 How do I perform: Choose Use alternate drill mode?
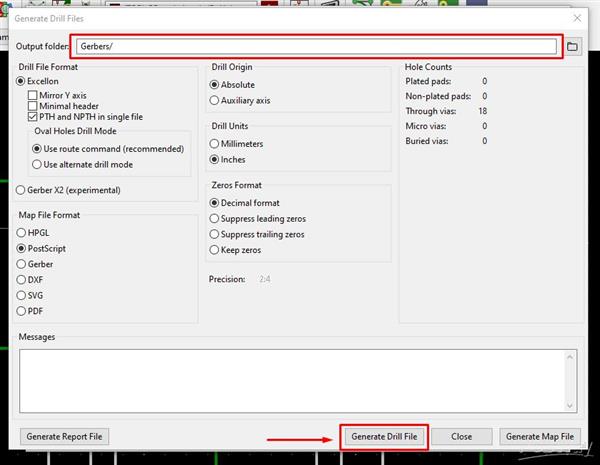(37, 164)
